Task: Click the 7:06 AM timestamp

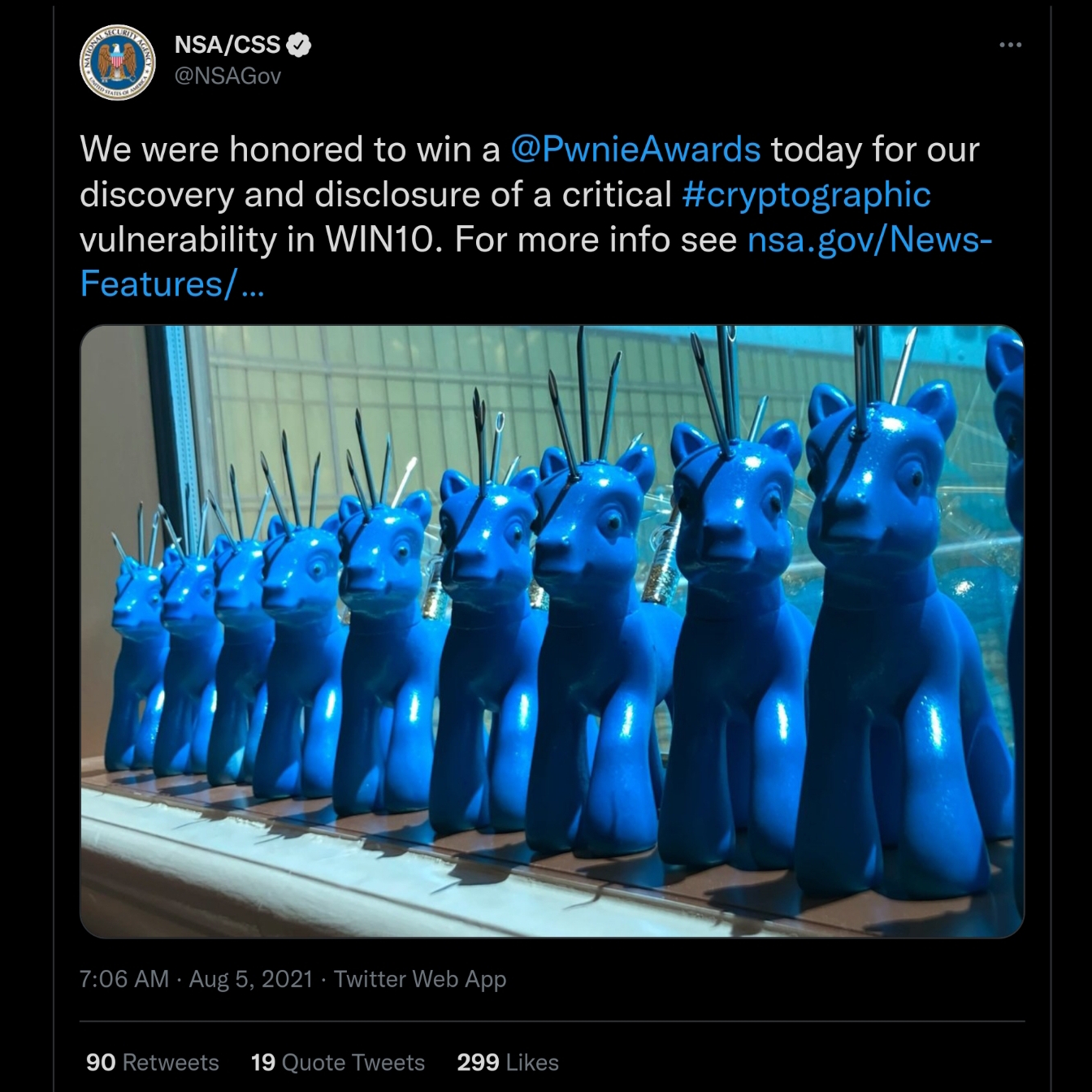Action: pos(124,979)
